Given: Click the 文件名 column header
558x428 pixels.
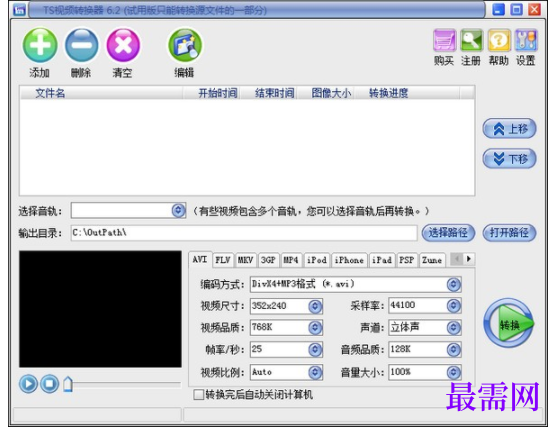Looking at the screenshot, I should [x=101, y=93].
